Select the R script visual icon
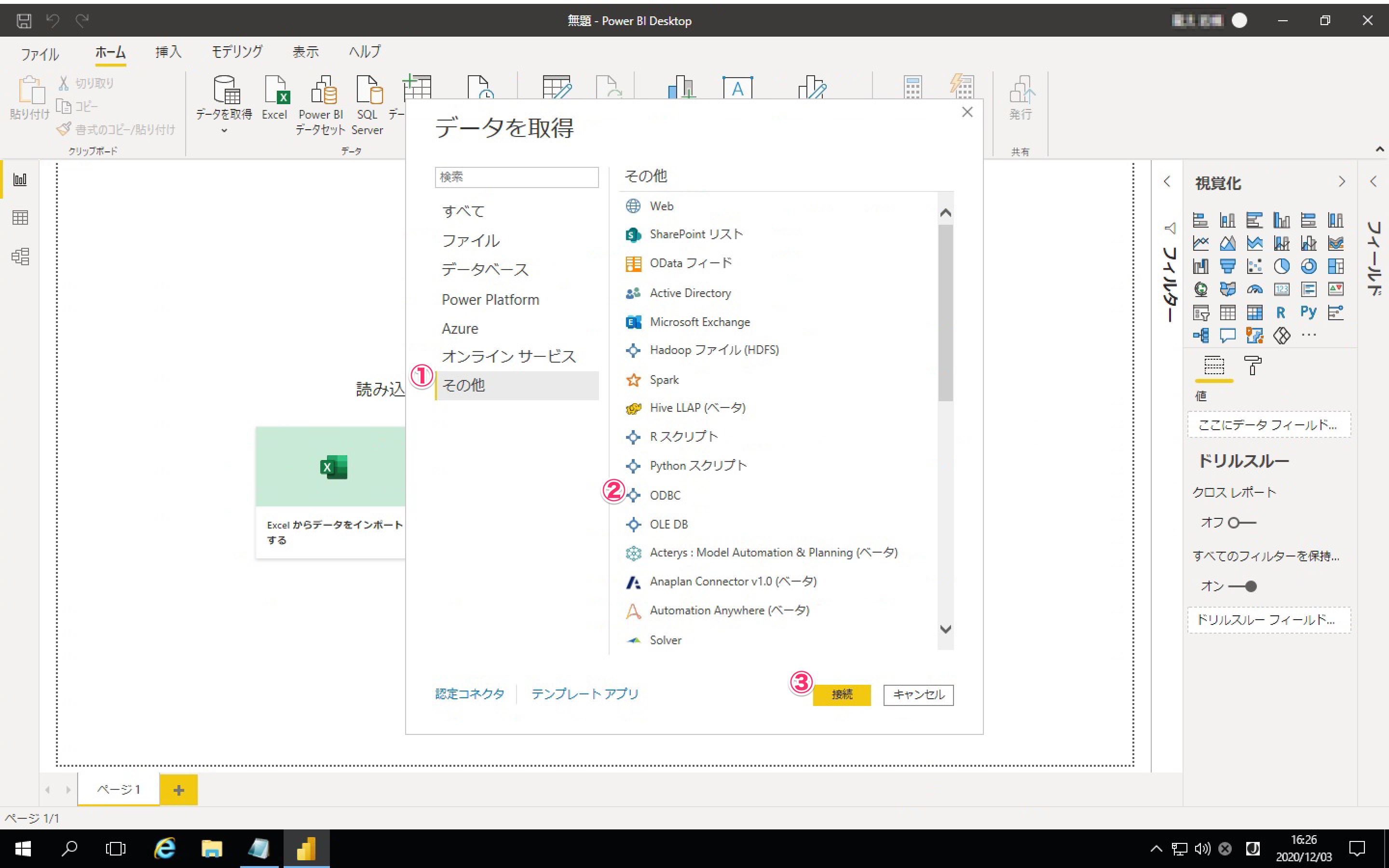 click(1280, 312)
